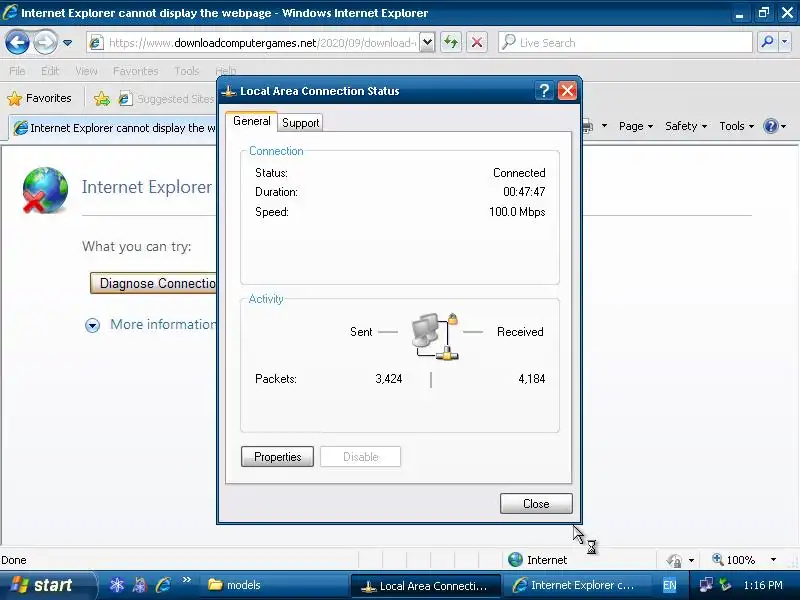800x600 pixels.
Task: Click the EN language bar indicator
Action: 669,585
